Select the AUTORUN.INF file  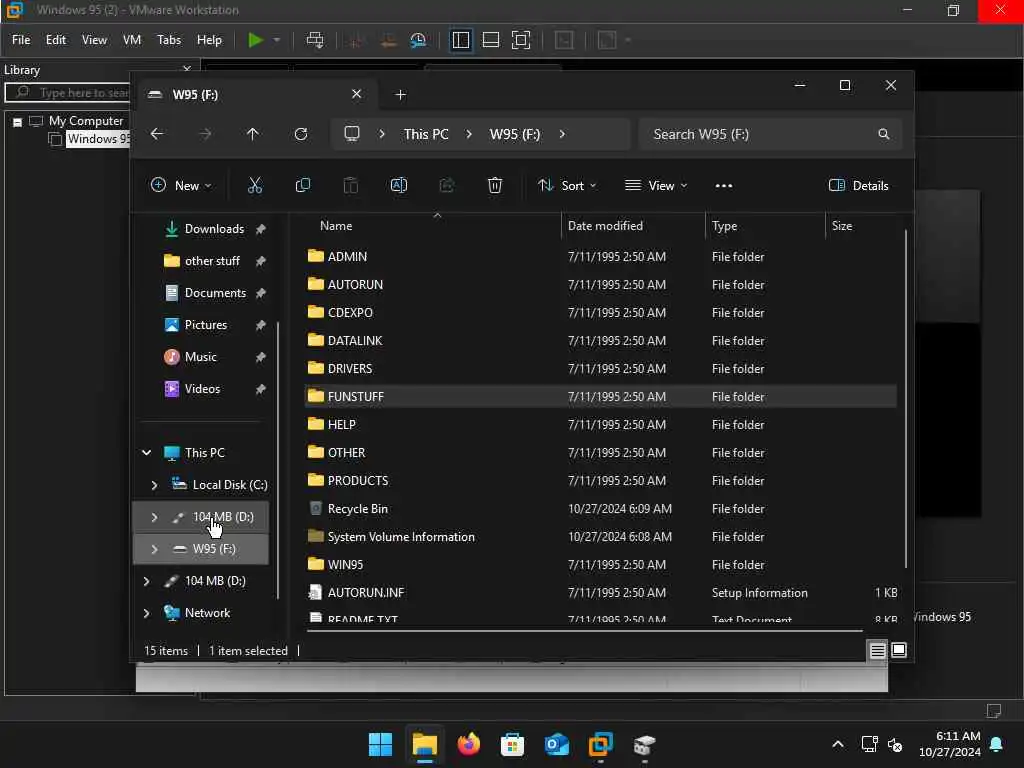click(x=600, y=592)
